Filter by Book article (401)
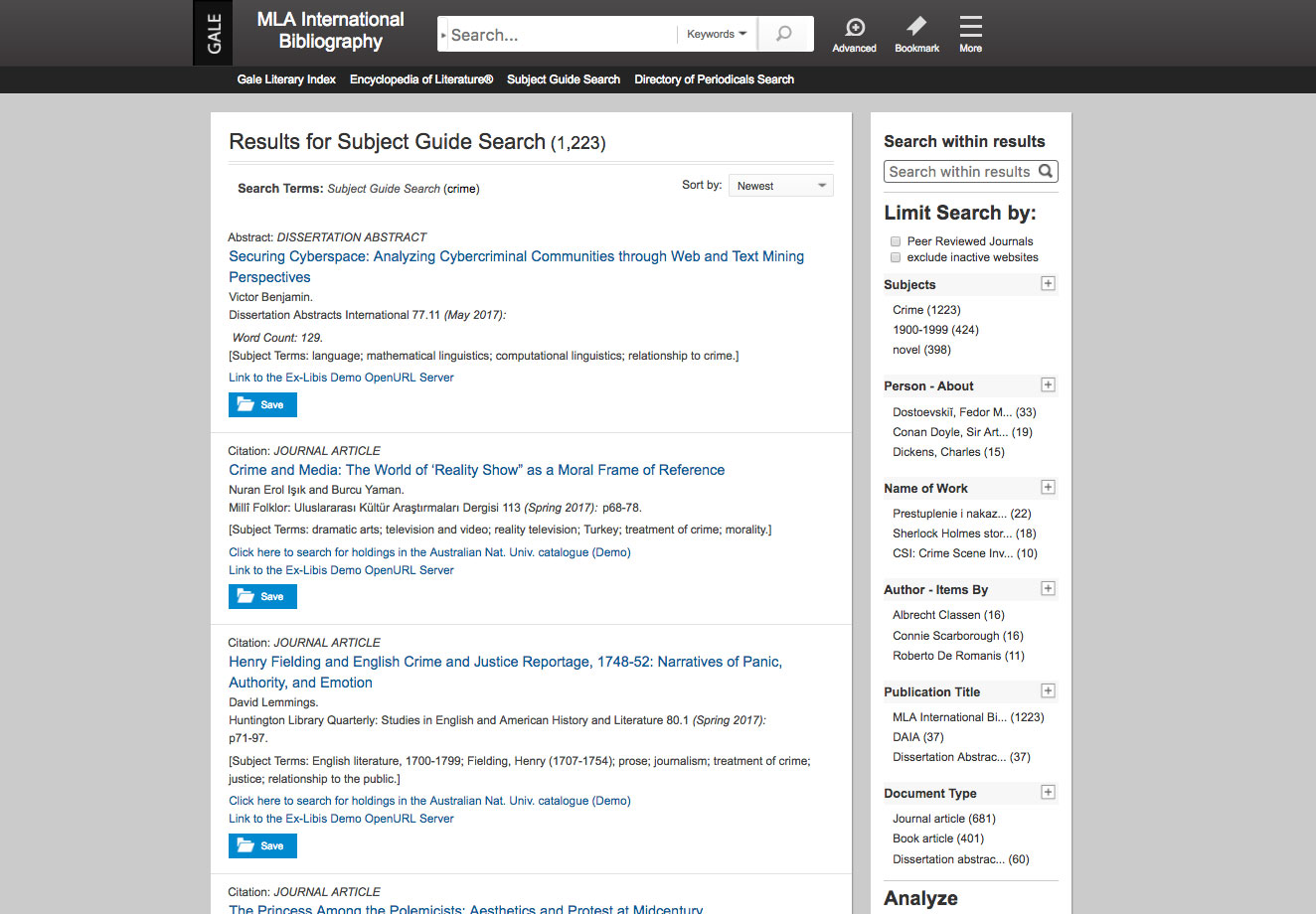Image resolution: width=1316 pixels, height=914 pixels. pyautogui.click(x=938, y=838)
